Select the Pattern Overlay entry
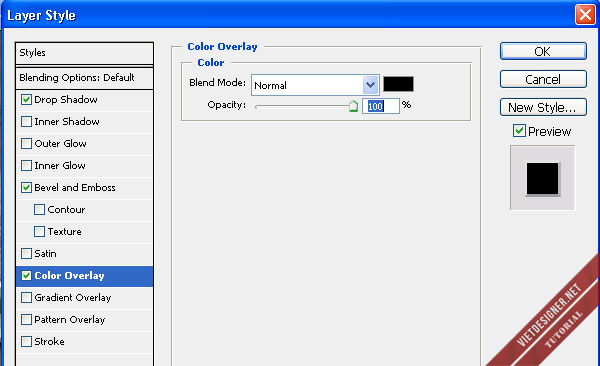The image size is (600, 366). click(x=85, y=320)
